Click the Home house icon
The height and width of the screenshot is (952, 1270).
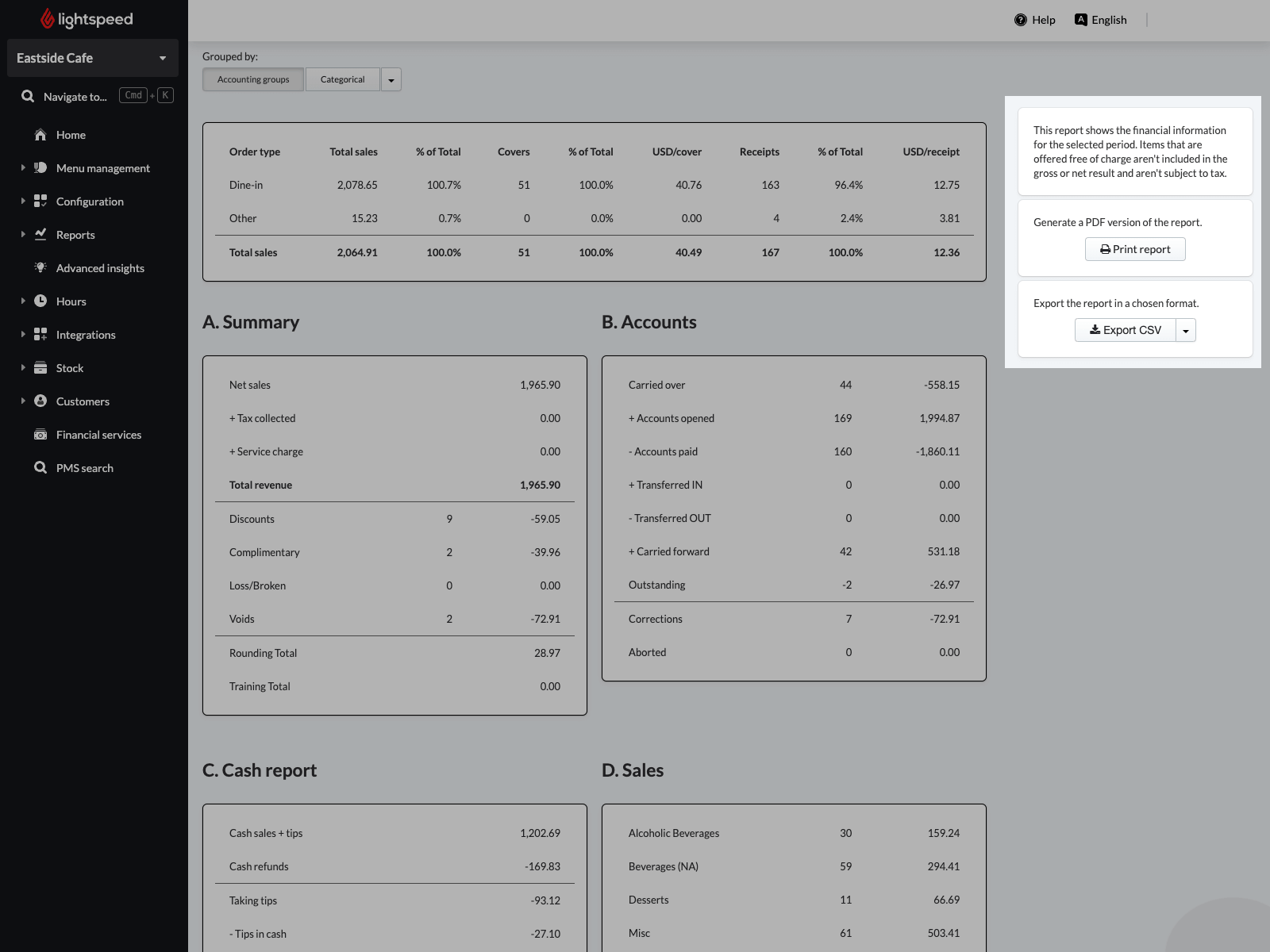click(40, 135)
